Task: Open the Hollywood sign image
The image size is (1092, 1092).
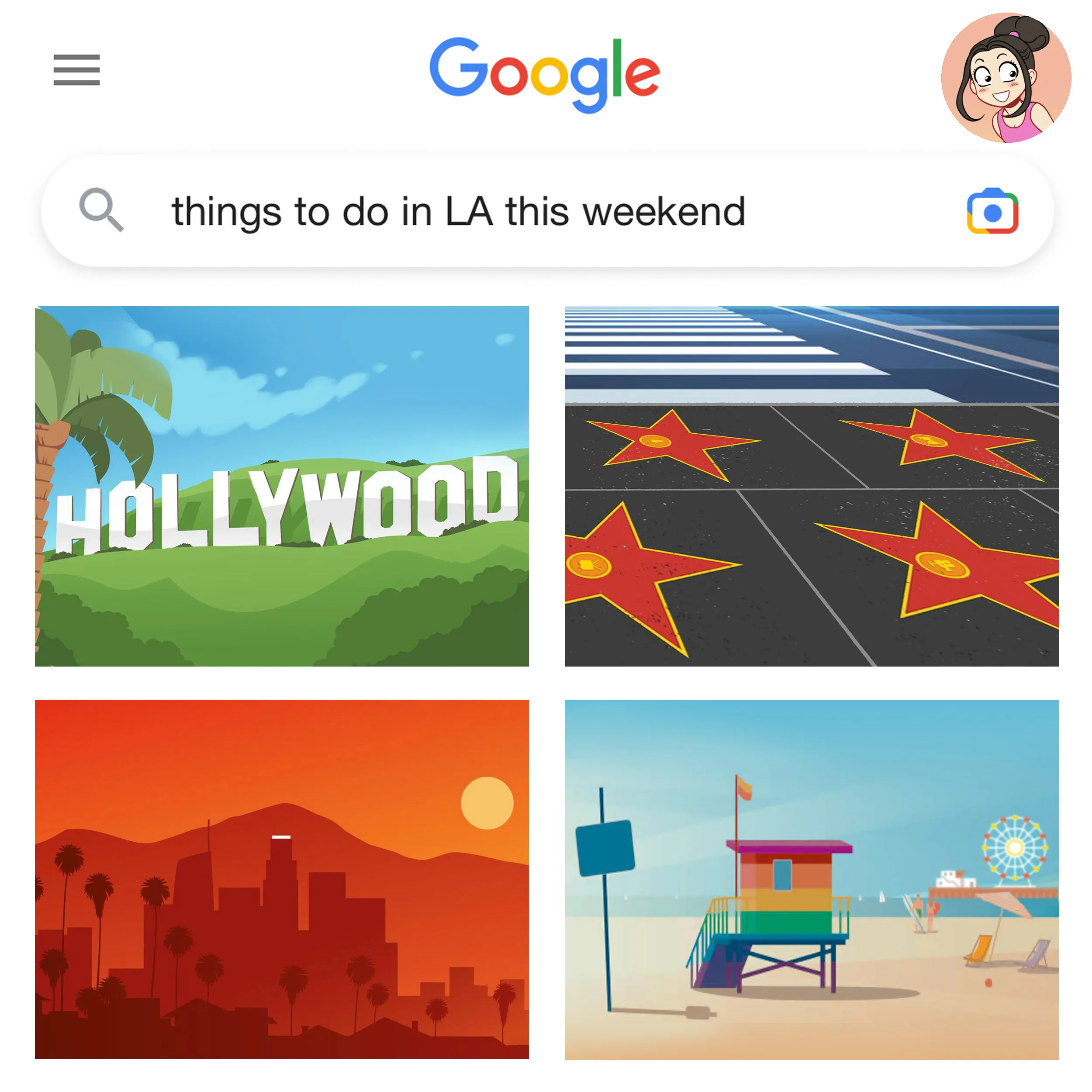Action: 282,486
